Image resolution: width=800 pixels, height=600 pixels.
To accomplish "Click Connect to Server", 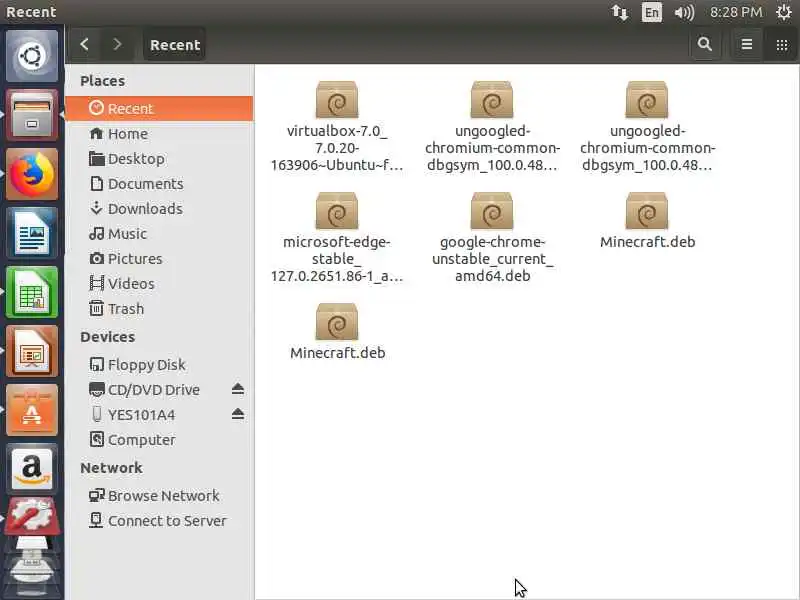I will 159,521.
